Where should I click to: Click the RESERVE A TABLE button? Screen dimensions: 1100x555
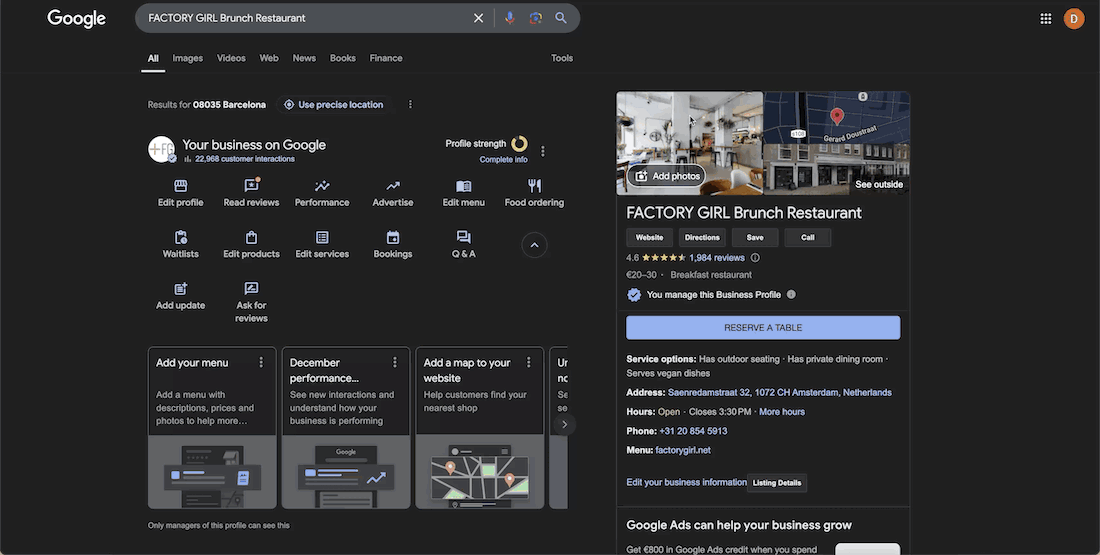[x=763, y=328]
